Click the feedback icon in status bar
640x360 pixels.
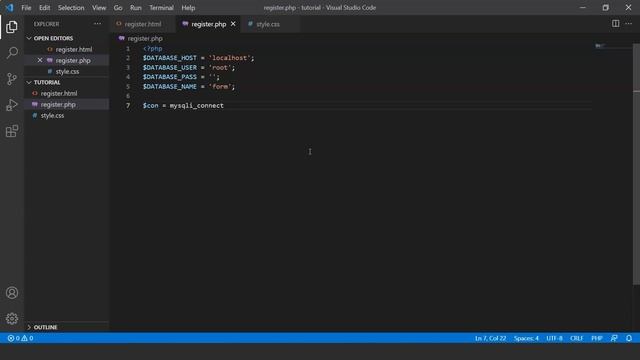click(614, 338)
